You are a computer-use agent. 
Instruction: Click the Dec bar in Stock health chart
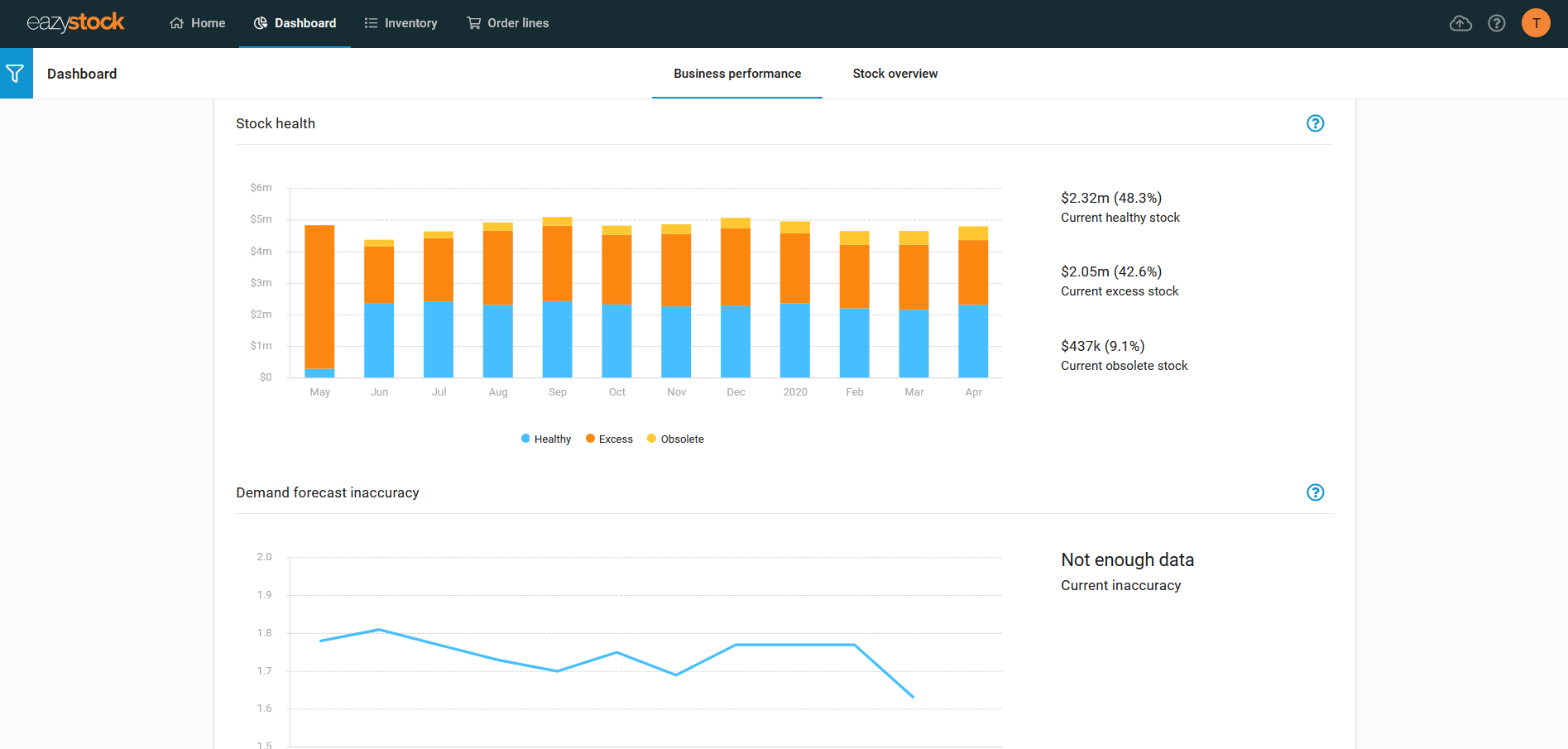tap(736, 298)
